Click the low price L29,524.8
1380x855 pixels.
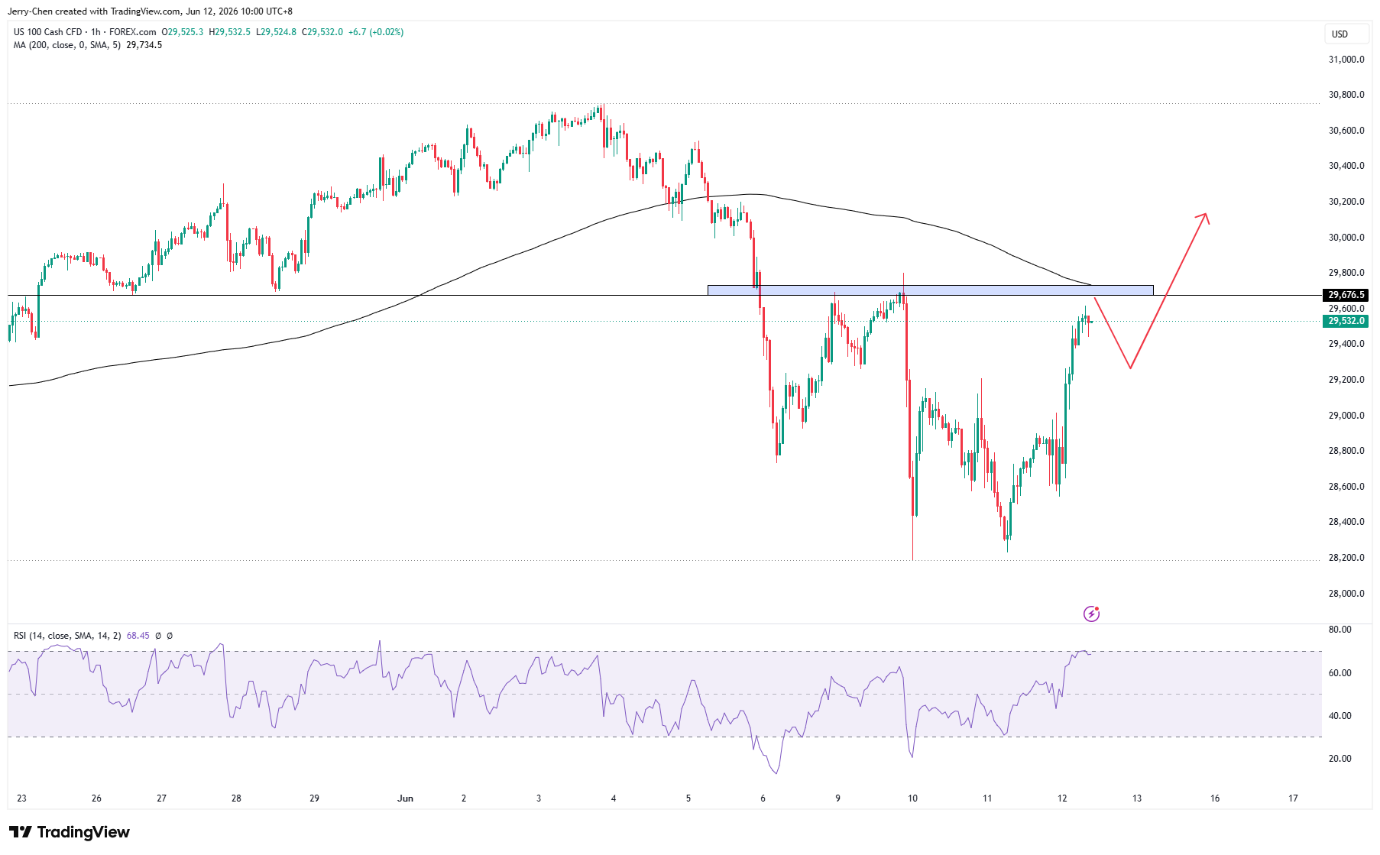point(277,32)
